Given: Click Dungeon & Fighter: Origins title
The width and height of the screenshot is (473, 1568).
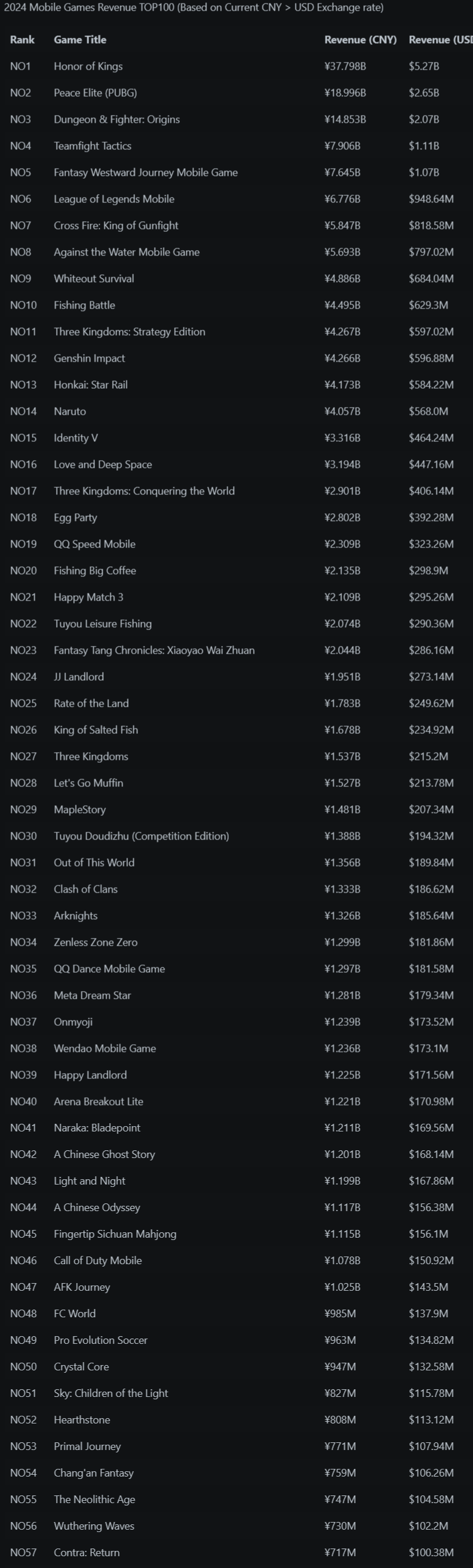Looking at the screenshot, I should pyautogui.click(x=117, y=119).
